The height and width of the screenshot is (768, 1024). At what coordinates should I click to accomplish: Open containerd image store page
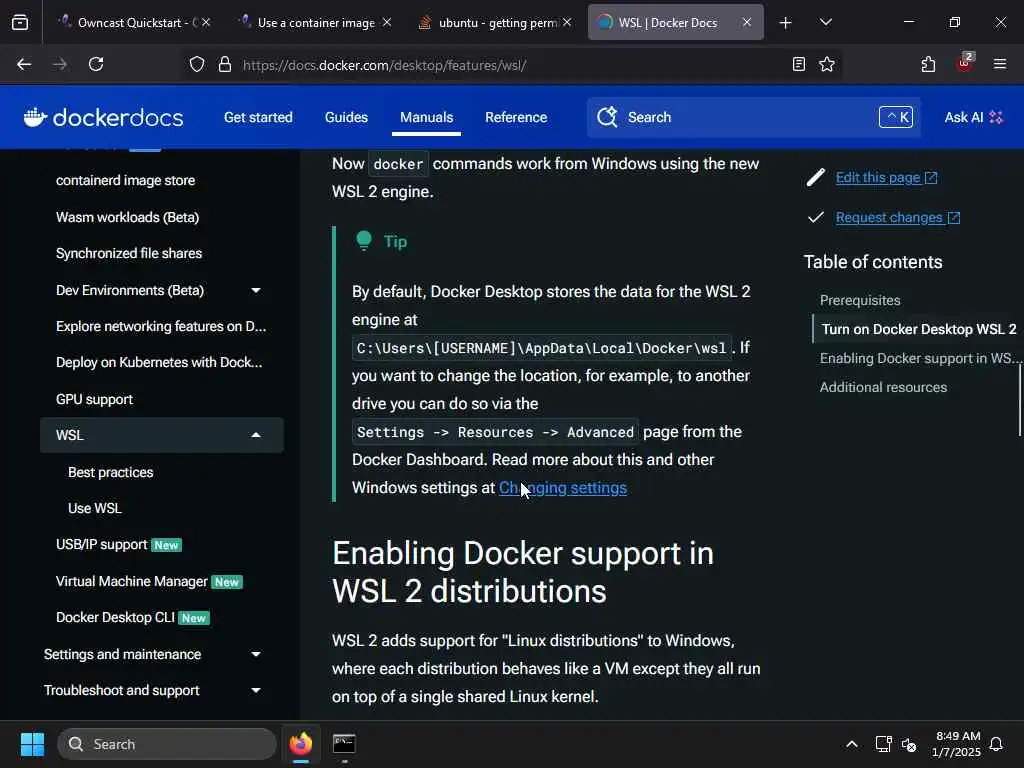pyautogui.click(x=125, y=180)
